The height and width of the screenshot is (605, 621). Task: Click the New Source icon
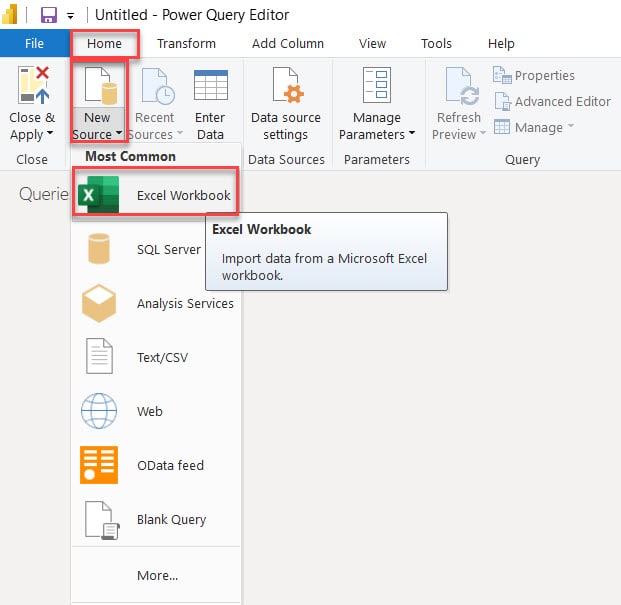pyautogui.click(x=101, y=86)
